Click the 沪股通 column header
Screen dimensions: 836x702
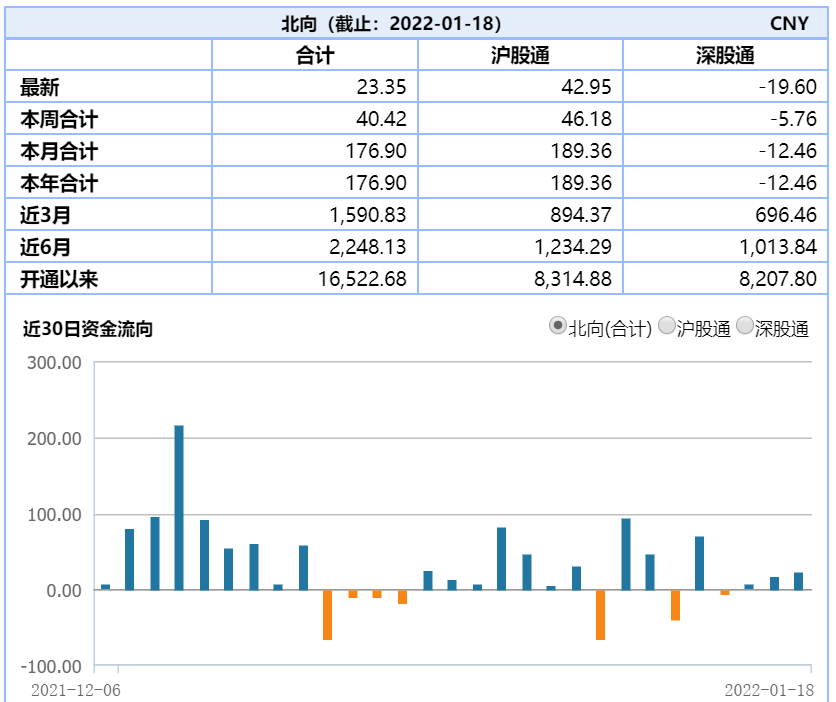pos(520,55)
